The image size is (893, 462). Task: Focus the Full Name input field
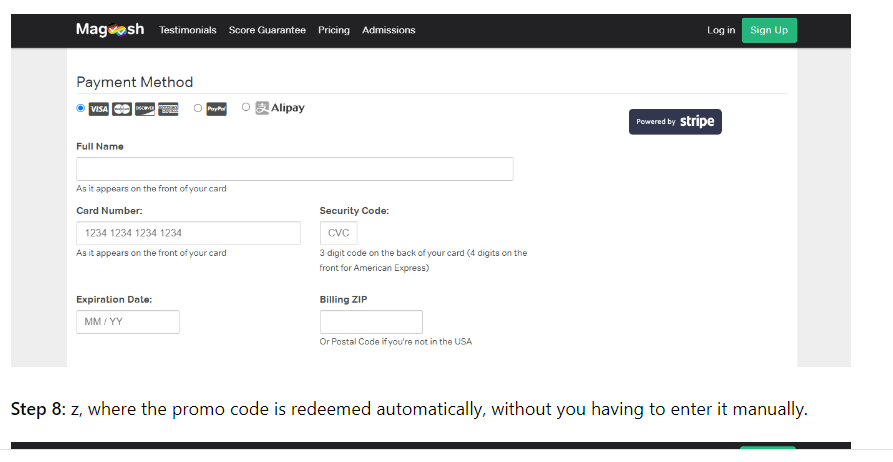point(294,169)
